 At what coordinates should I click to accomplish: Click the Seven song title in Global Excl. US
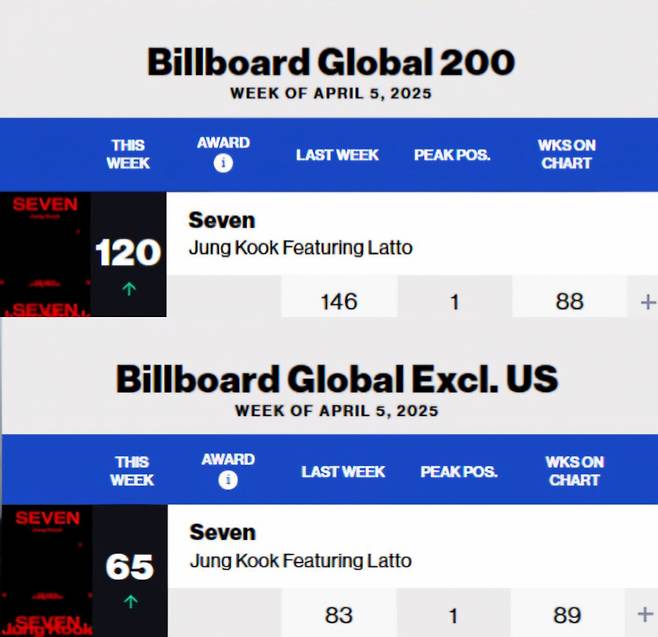223,532
